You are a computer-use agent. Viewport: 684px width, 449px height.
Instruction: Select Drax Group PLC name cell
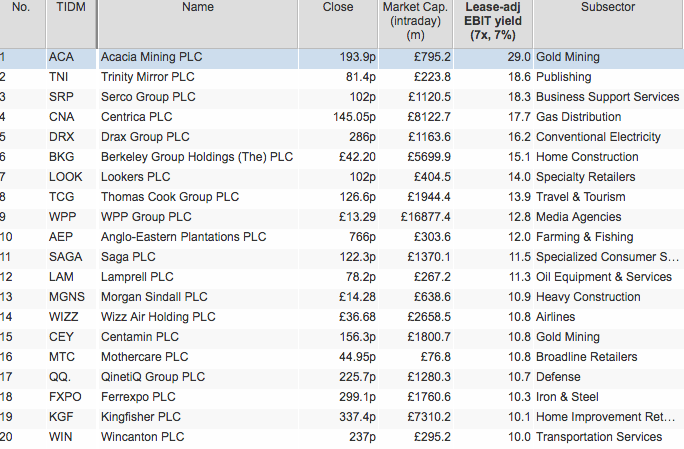[x=145, y=137]
